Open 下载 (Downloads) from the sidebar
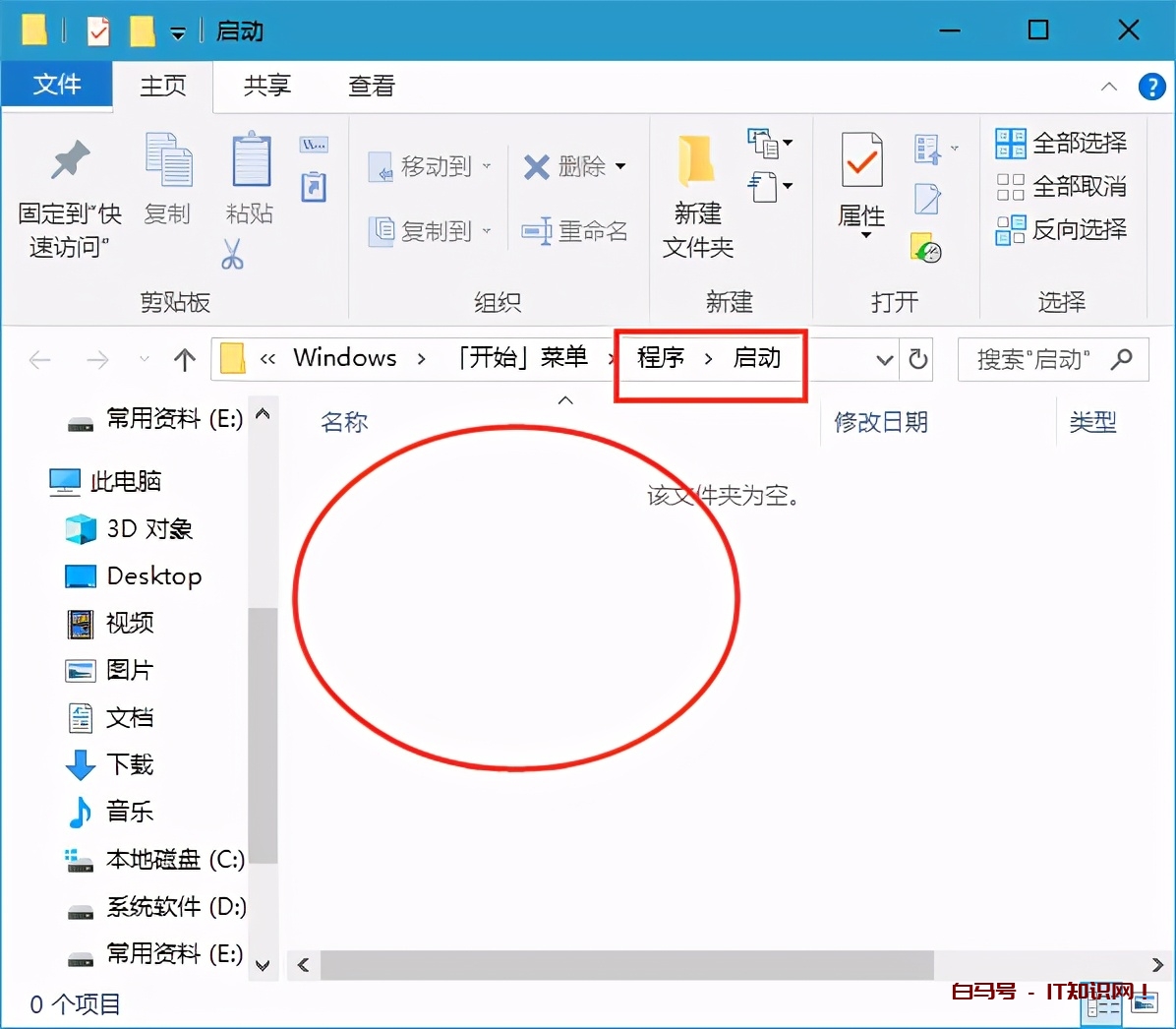The image size is (1176, 1029). click(x=129, y=764)
